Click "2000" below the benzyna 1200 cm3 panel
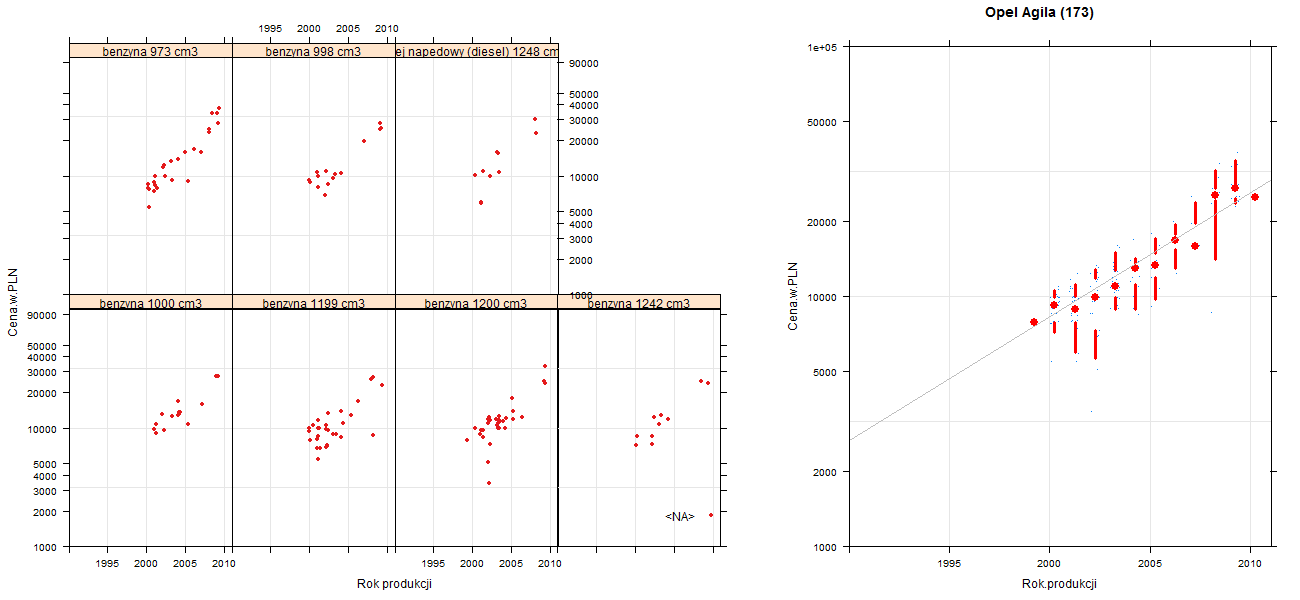1300x600 pixels. pos(472,564)
